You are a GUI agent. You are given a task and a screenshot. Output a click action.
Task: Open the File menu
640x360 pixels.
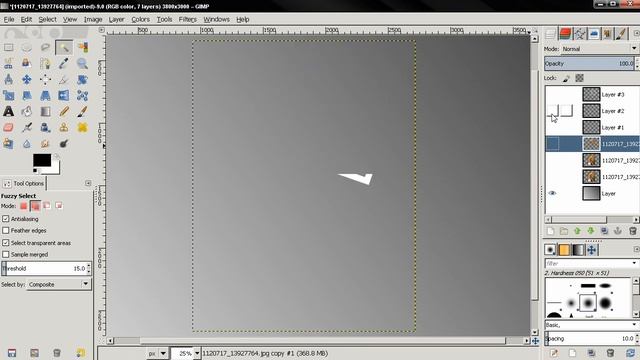pyautogui.click(x=9, y=19)
